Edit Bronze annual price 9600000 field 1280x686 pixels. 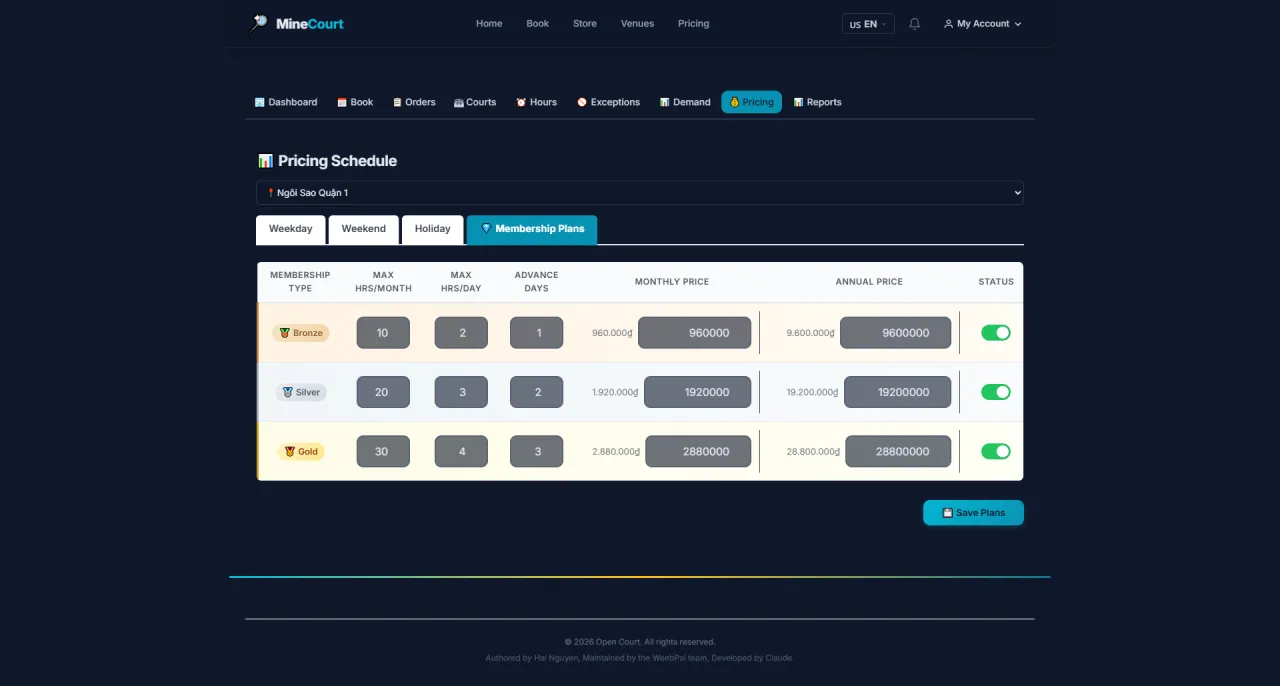pos(895,333)
